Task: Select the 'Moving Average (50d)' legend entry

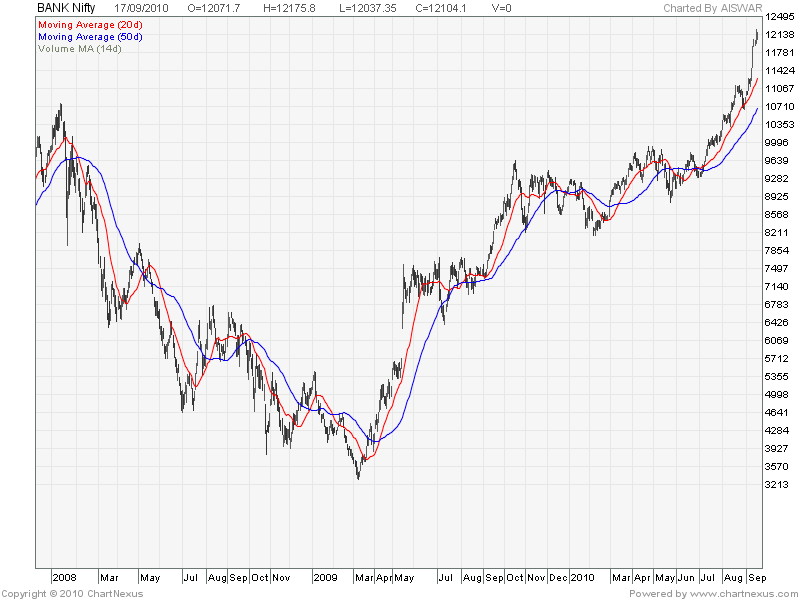Action: tap(90, 37)
